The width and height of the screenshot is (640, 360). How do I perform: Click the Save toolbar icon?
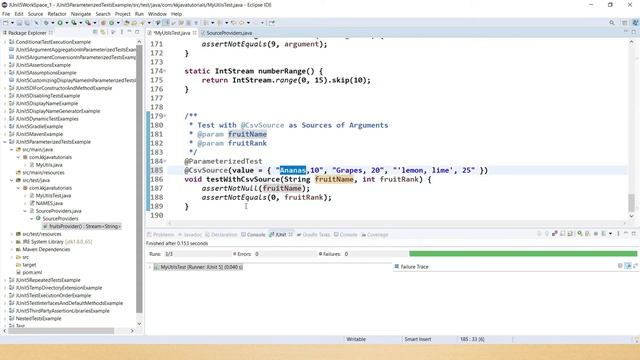[x=19, y=23]
